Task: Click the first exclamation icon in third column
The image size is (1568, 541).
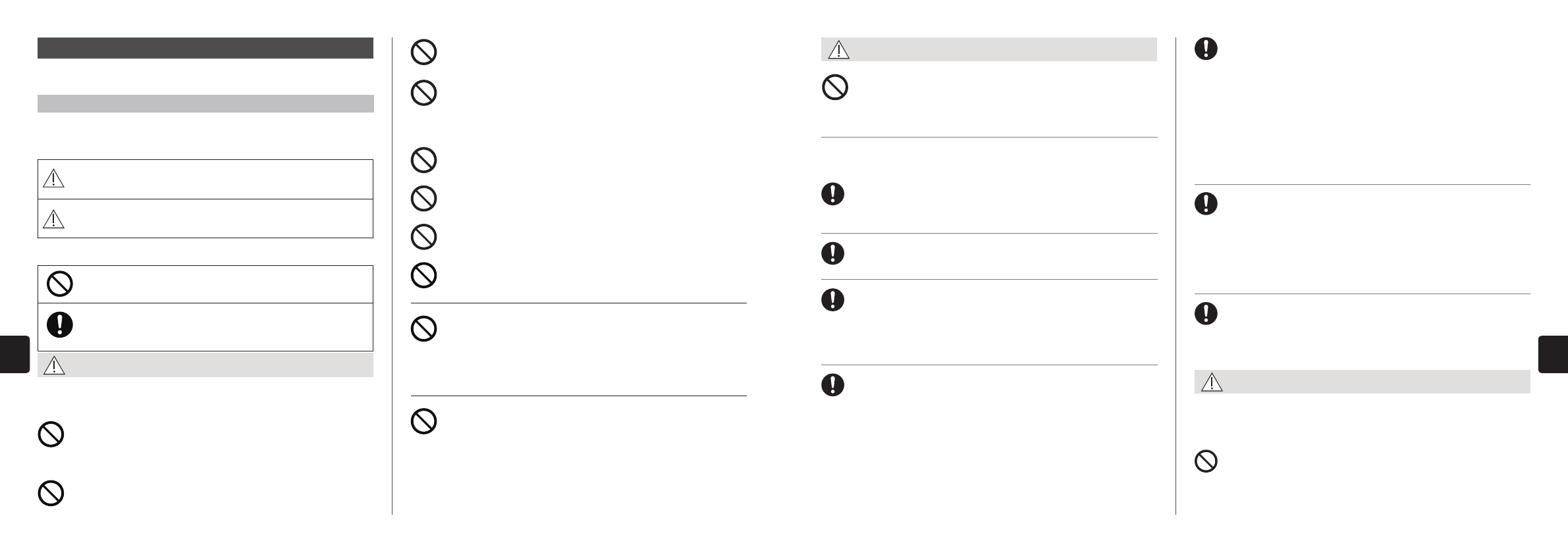Action: coord(833,193)
